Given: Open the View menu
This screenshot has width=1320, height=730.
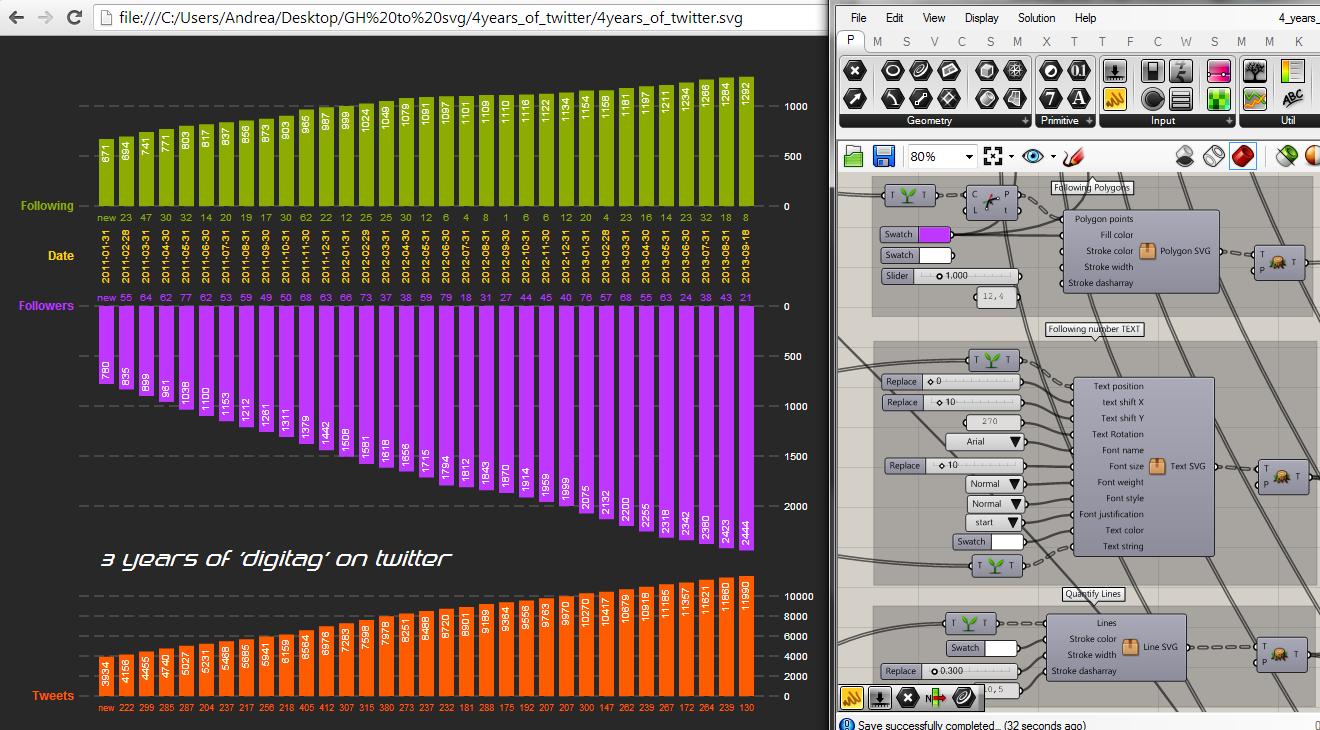Looking at the screenshot, I should pos(934,18).
